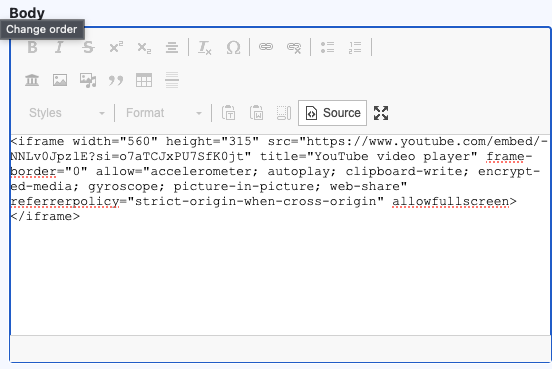Insert a numbered list
The image size is (554, 369).
(355, 47)
